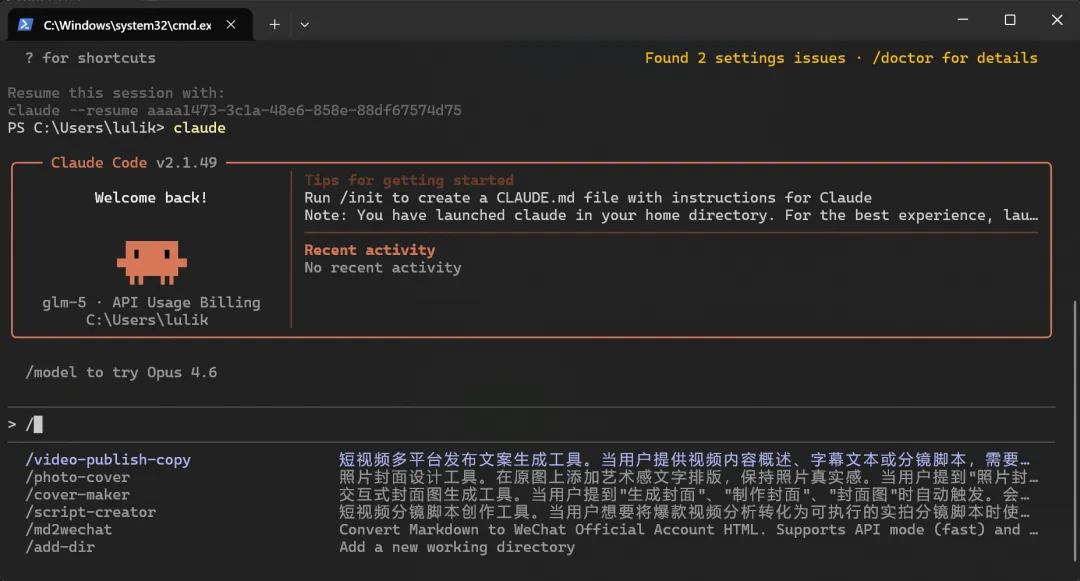This screenshot has width=1080, height=581.
Task: Maximize the terminal window
Action: [x=1010, y=20]
